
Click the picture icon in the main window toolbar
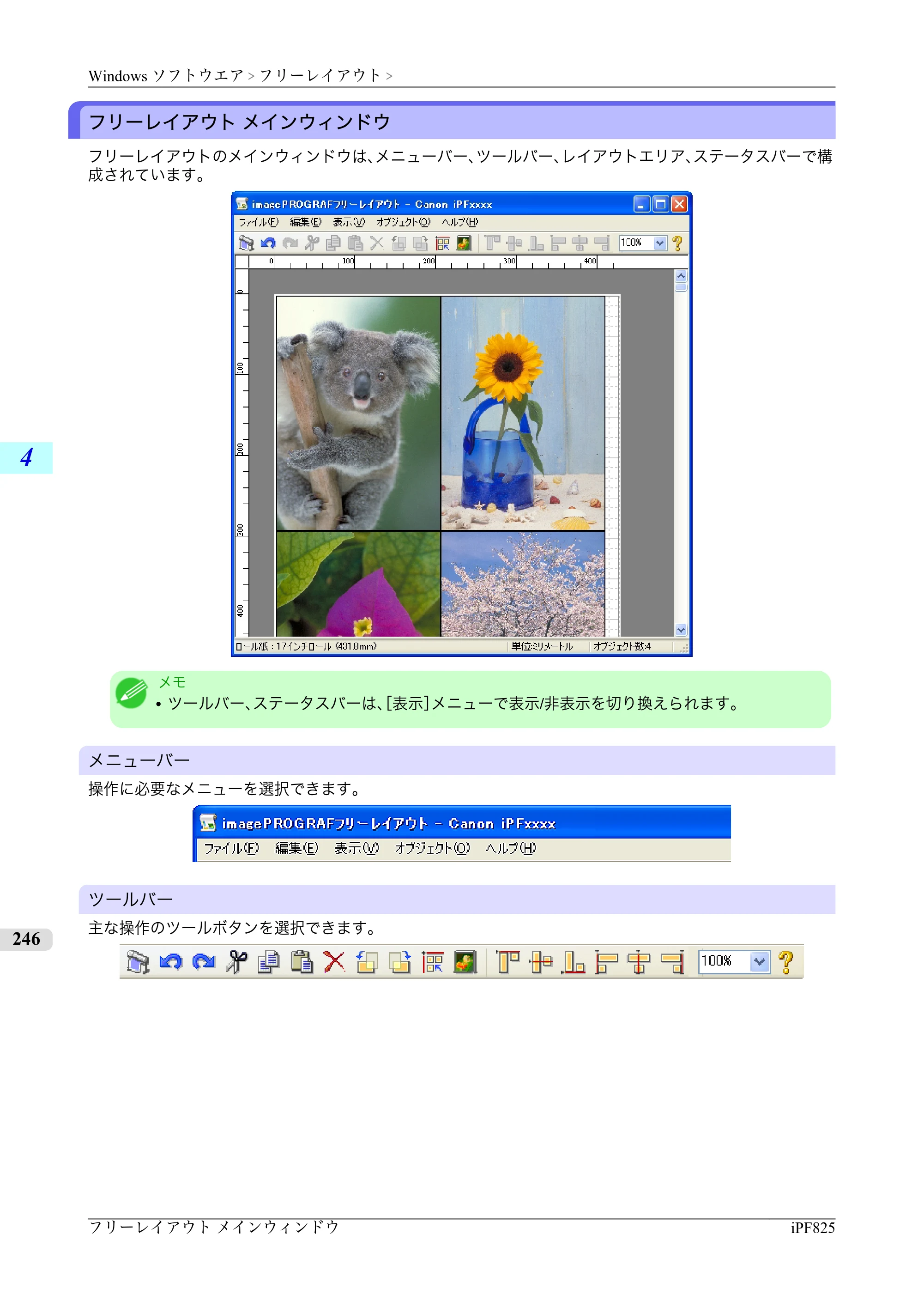[x=464, y=243]
